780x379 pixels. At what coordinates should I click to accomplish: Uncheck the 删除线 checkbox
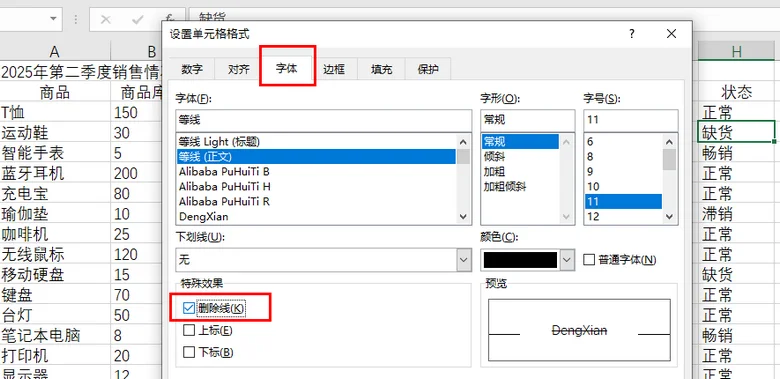189,308
